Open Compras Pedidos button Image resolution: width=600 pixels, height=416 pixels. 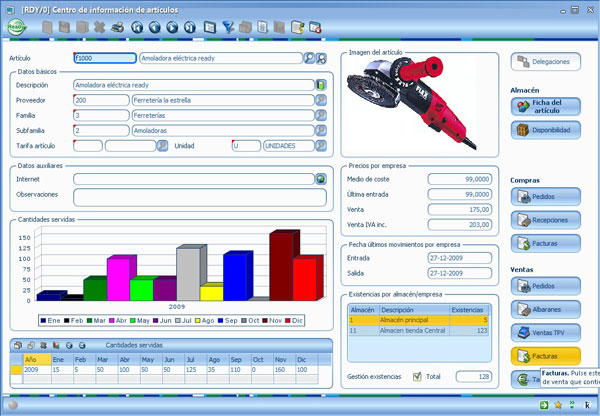point(546,197)
